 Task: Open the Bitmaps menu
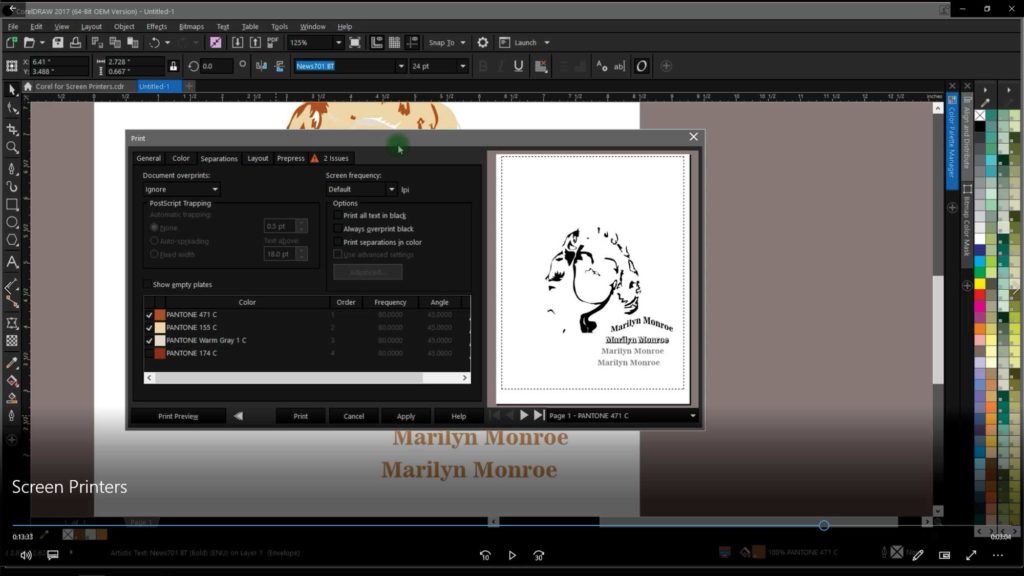(191, 27)
